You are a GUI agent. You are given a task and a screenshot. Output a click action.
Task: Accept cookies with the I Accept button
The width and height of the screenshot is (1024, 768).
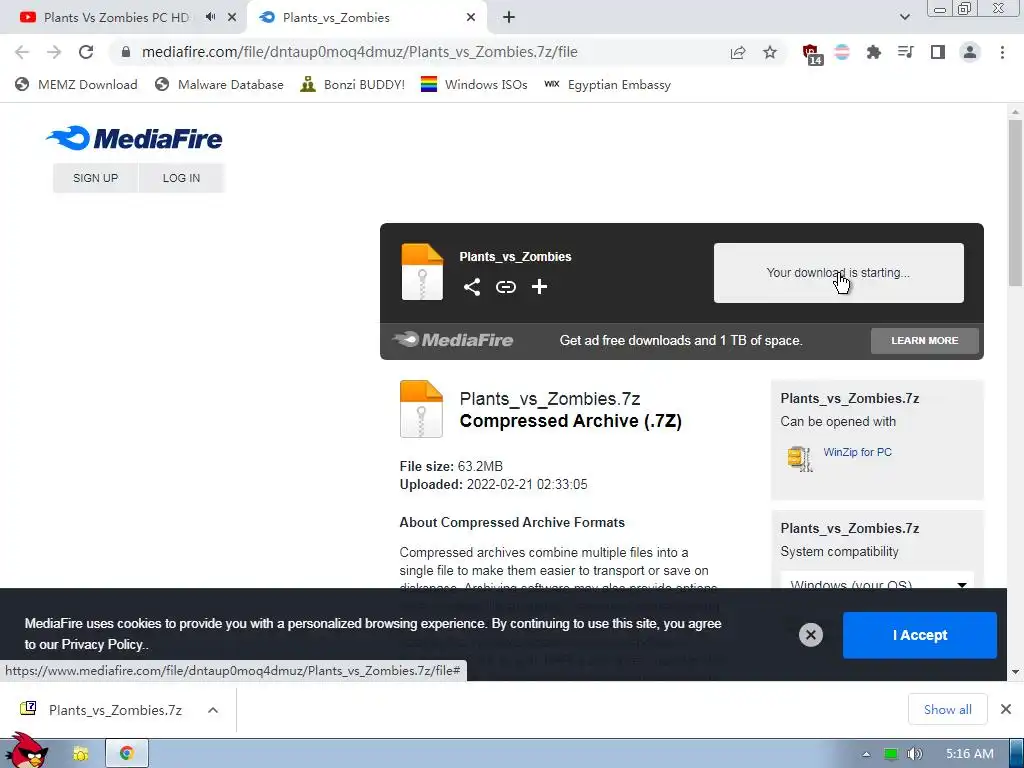point(920,635)
